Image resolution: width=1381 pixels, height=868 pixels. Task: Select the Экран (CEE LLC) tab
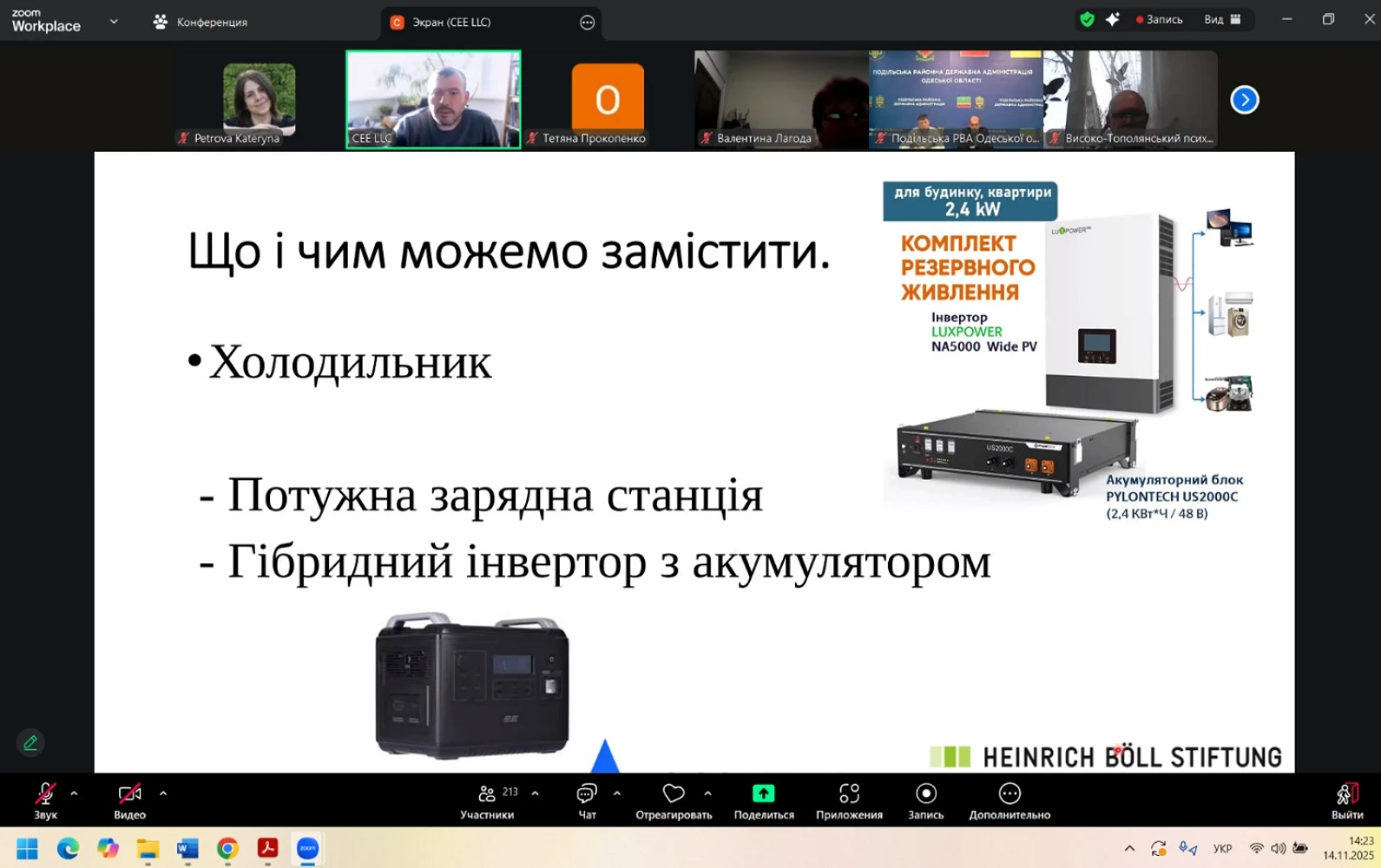click(451, 22)
